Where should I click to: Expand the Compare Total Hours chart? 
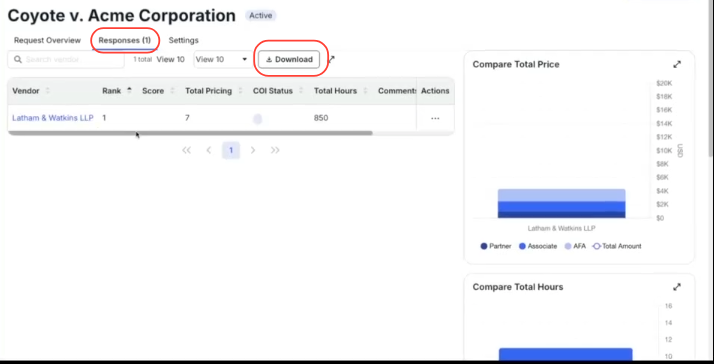click(677, 287)
